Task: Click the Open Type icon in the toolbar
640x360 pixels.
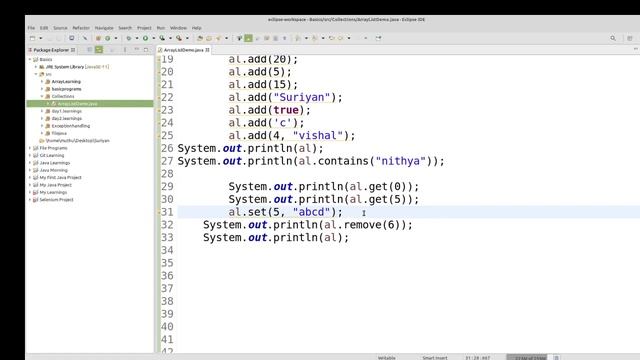Action: tap(200, 38)
